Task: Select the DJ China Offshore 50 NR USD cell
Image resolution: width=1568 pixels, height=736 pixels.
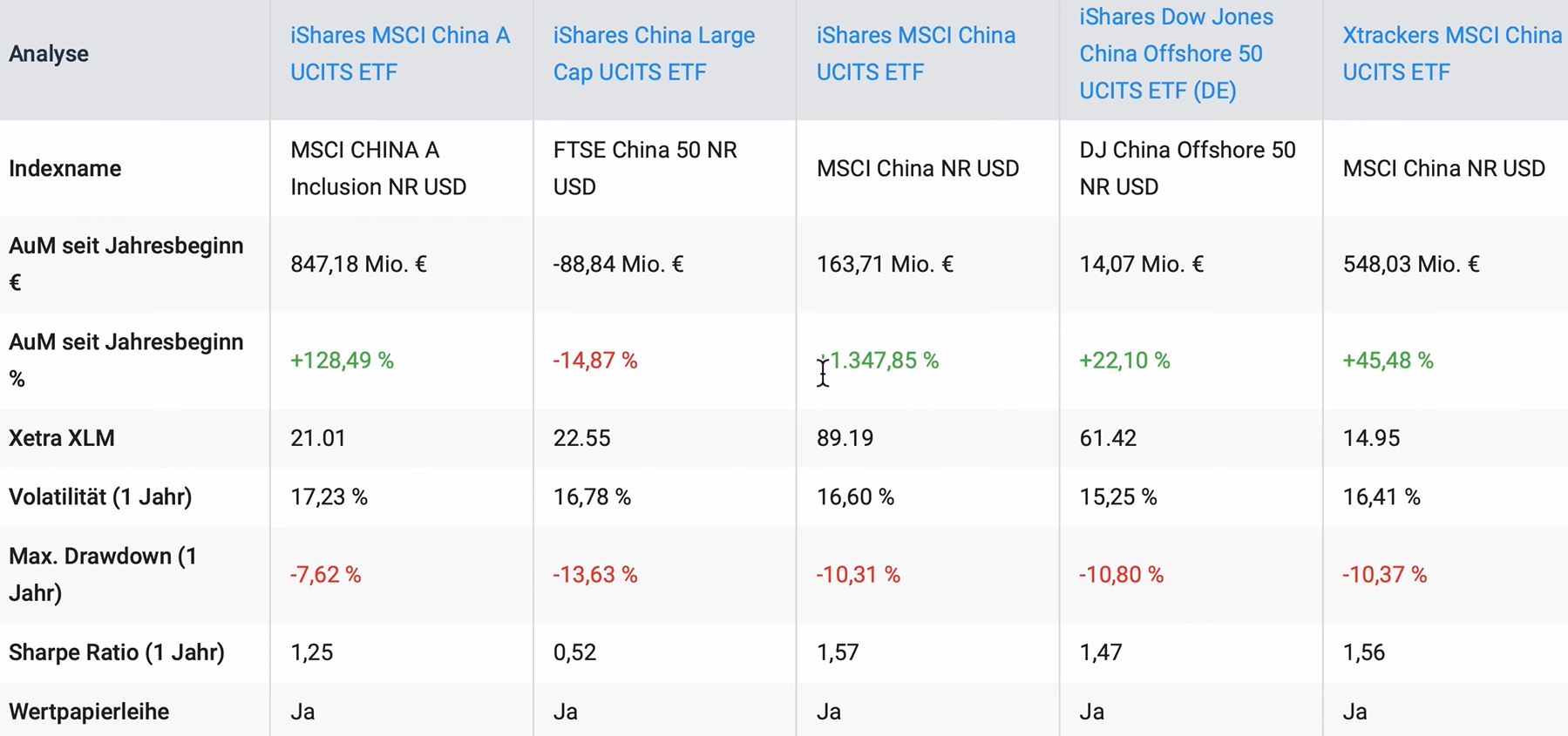Action: tap(1187, 168)
